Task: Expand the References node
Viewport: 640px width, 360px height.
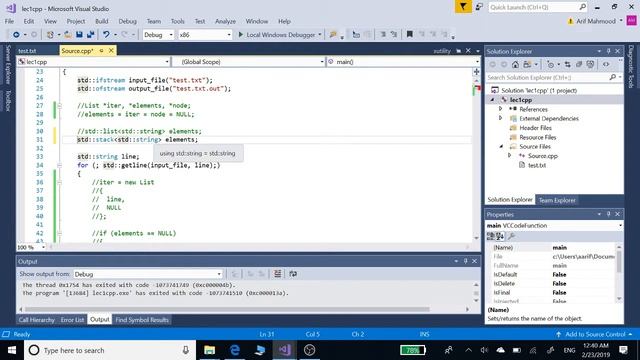Action: coord(500,109)
